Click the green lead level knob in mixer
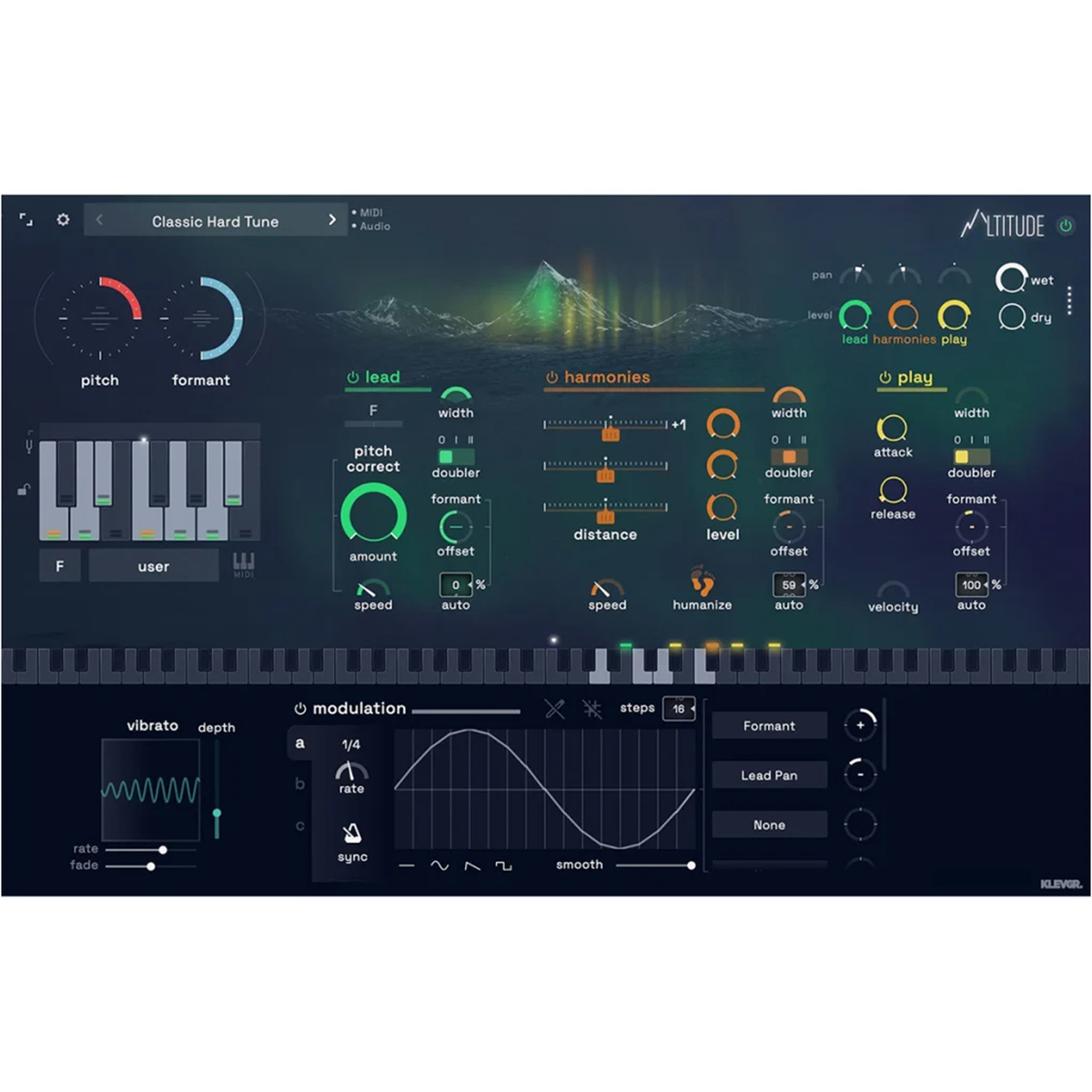Screen dimensions: 1092x1092 [854, 315]
